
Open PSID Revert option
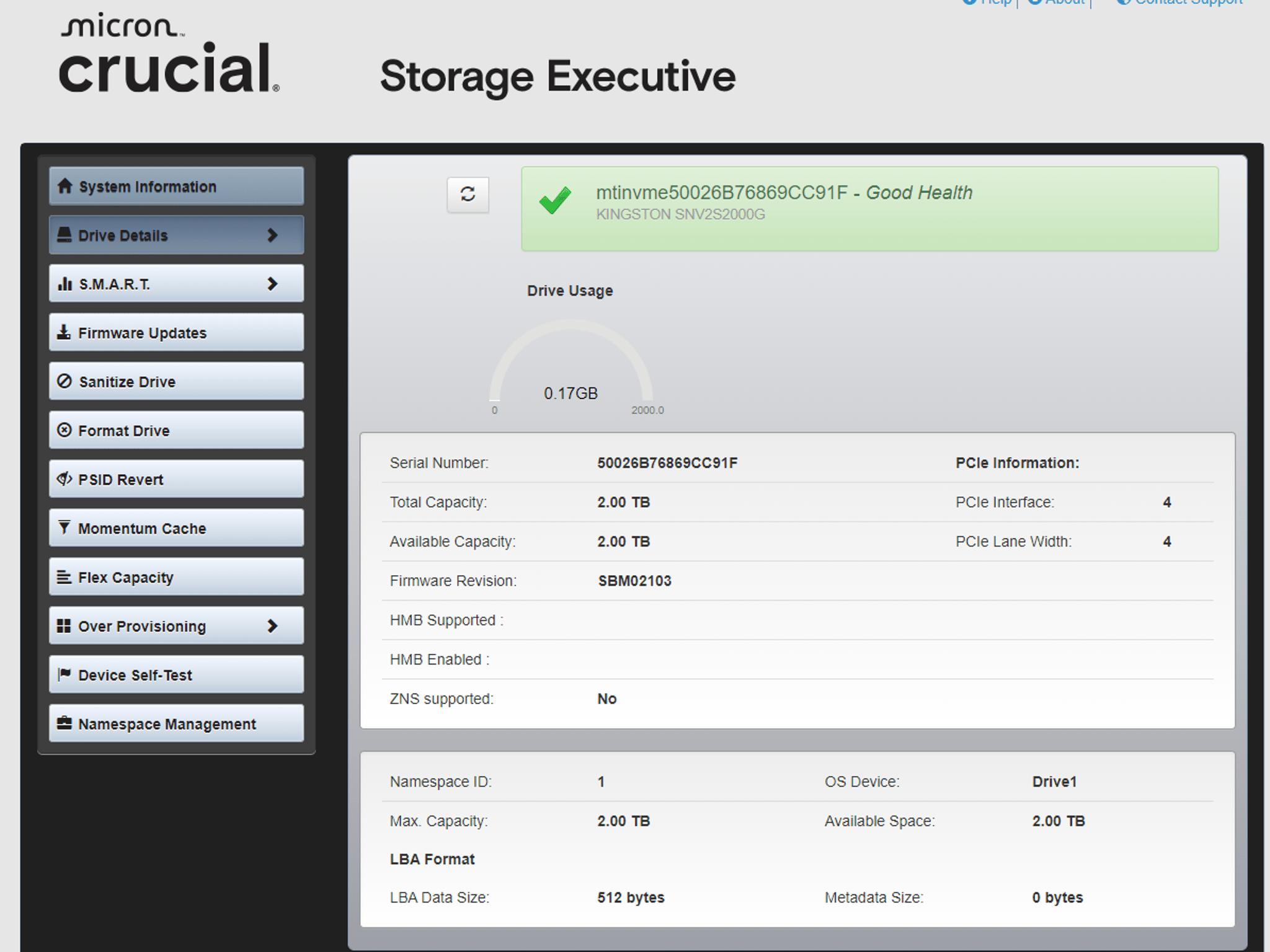[x=177, y=478]
